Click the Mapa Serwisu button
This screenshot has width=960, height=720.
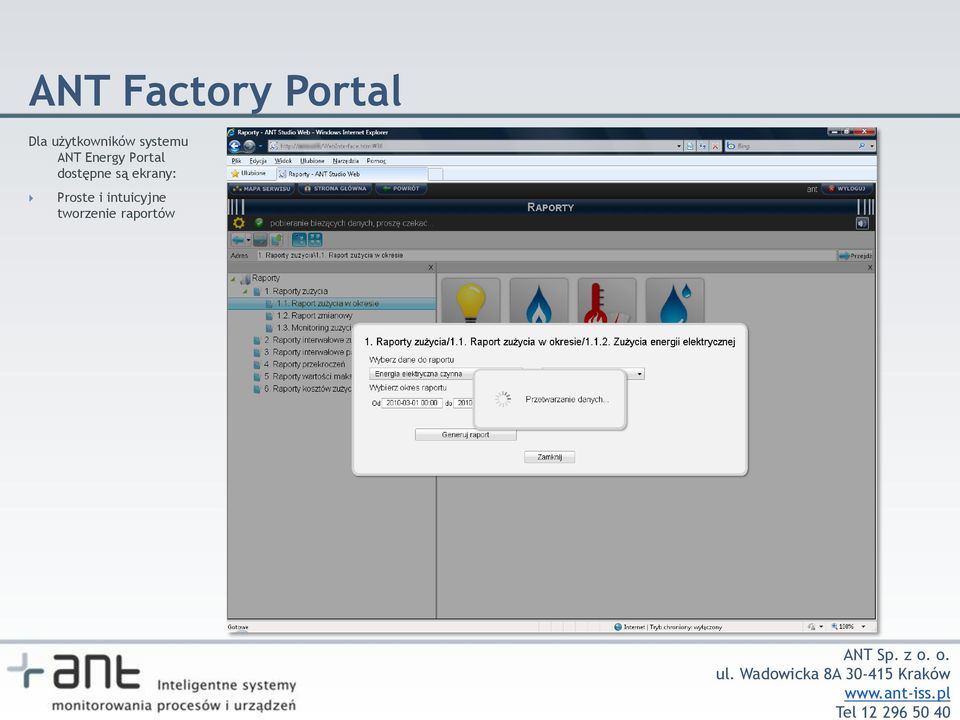[261, 189]
